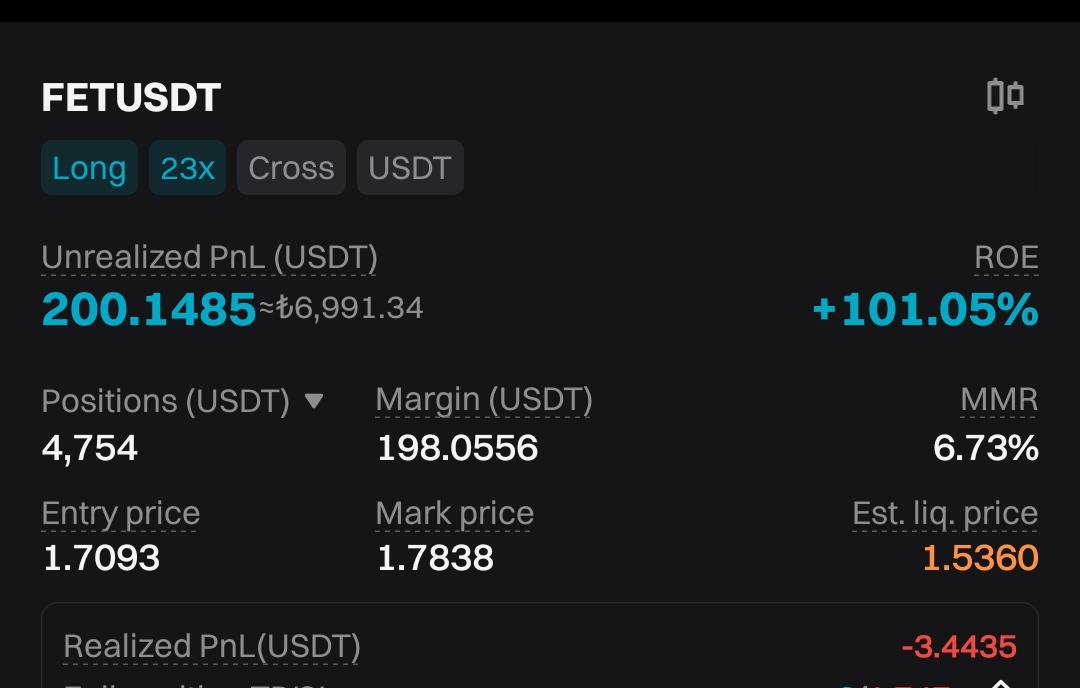Image resolution: width=1080 pixels, height=688 pixels.
Task: Tap the orange 1.5360 liquidation price
Action: [x=980, y=558]
